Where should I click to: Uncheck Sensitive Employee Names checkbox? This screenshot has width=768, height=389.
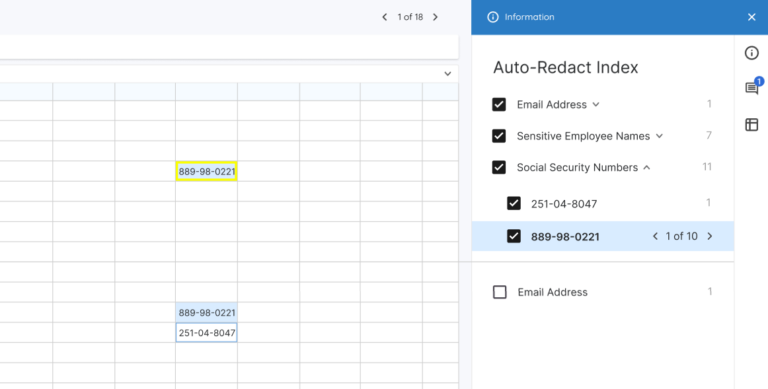[x=499, y=136]
